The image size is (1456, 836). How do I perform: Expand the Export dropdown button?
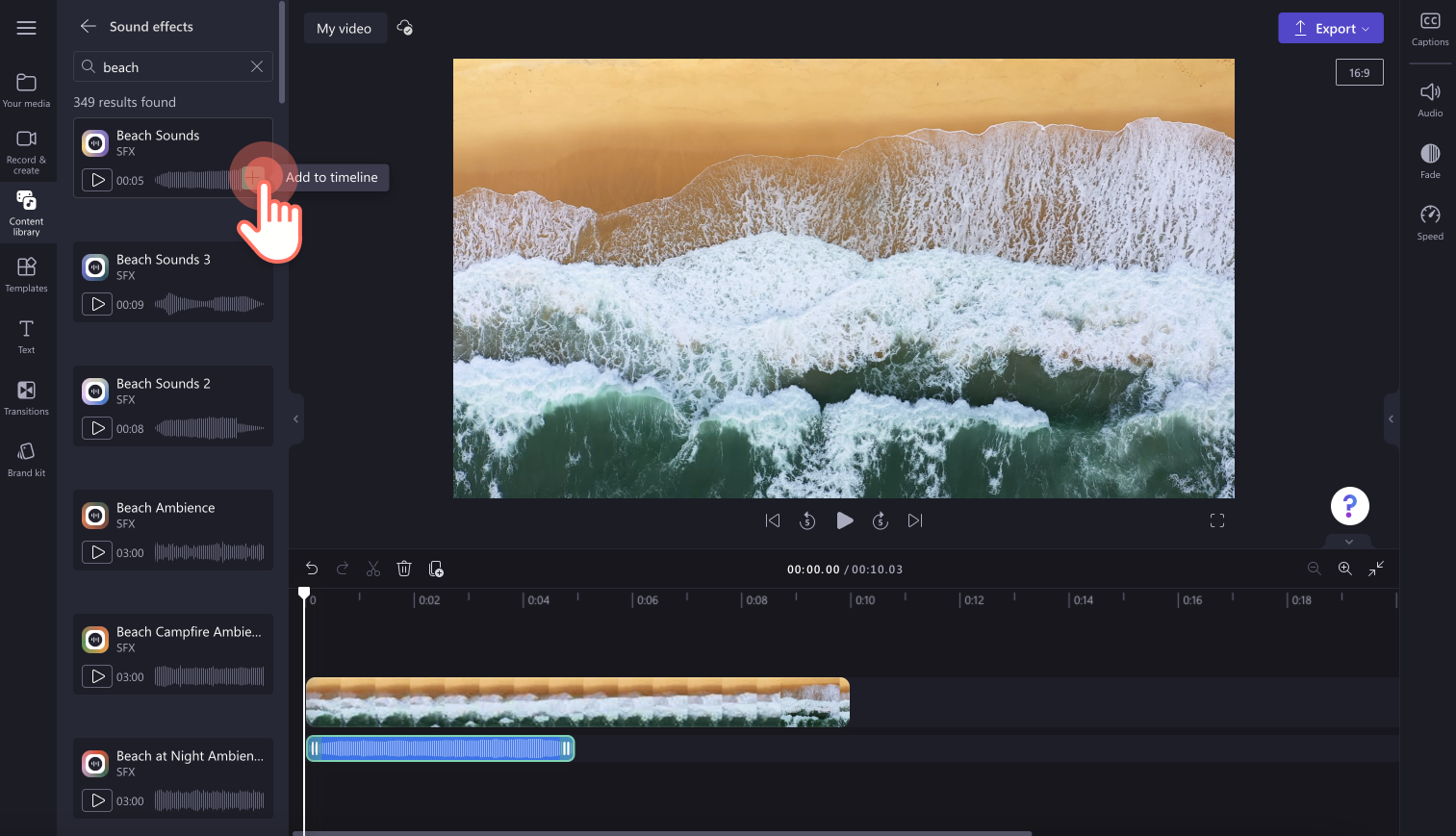tap(1331, 28)
